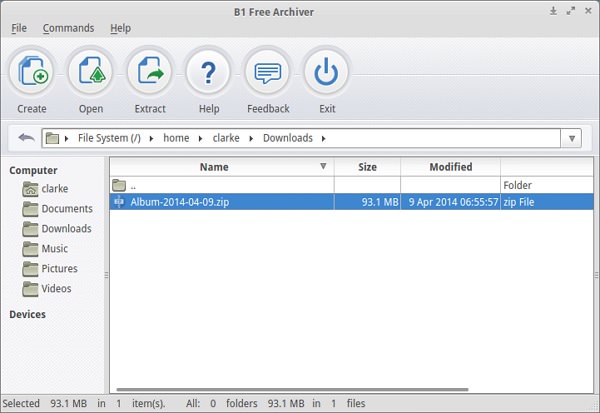The width and height of the screenshot is (600, 413).
Task: Click the Exit power icon
Action: click(x=326, y=72)
